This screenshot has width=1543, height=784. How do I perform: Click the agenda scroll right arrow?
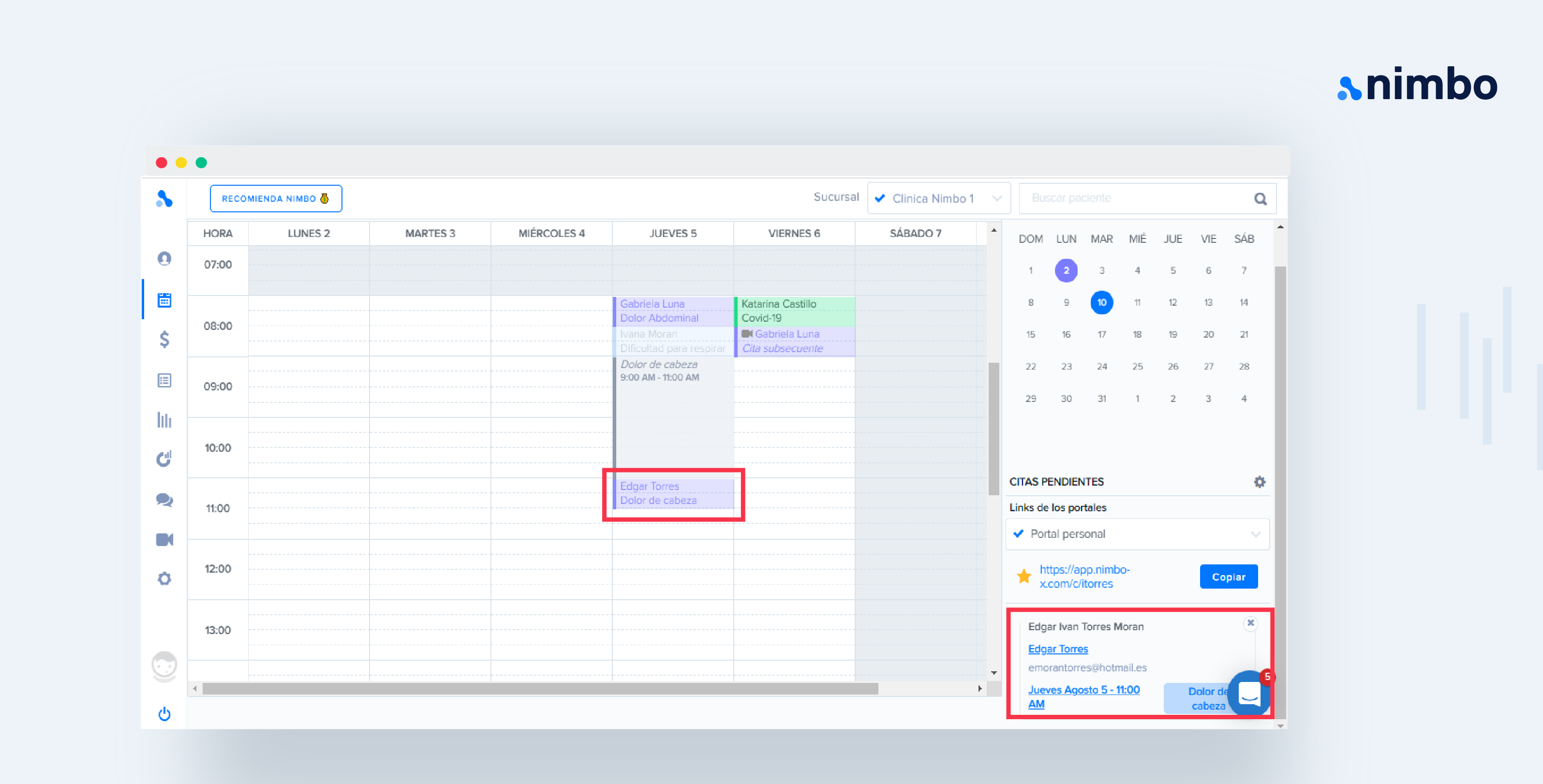[x=979, y=689]
